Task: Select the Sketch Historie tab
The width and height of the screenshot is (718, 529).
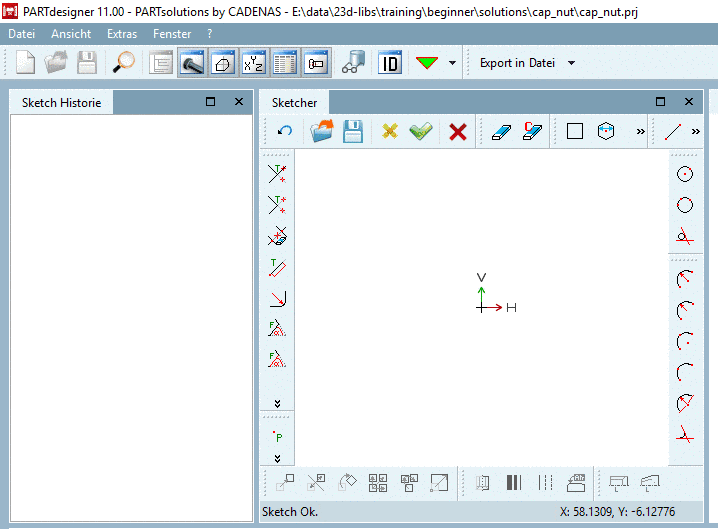Action: 61,103
